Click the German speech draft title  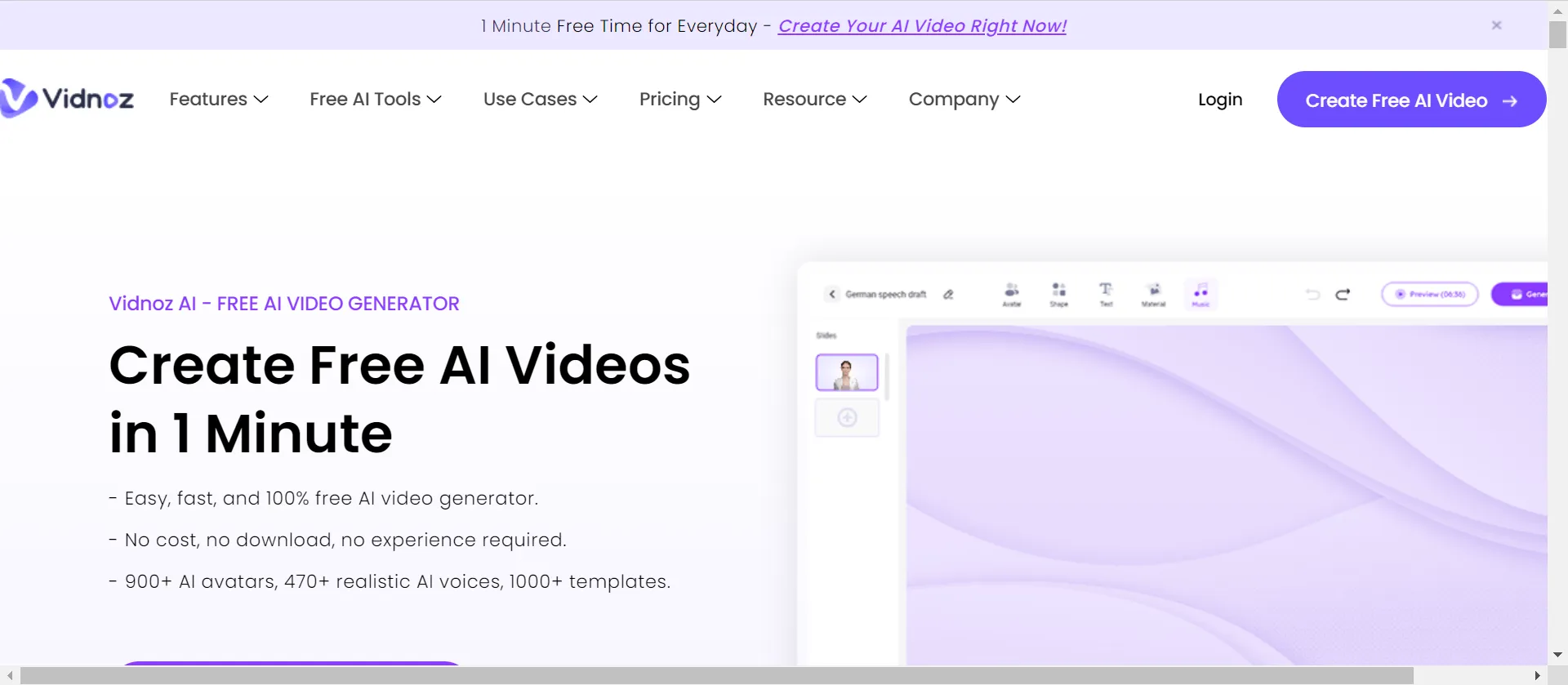pyautogui.click(x=886, y=294)
